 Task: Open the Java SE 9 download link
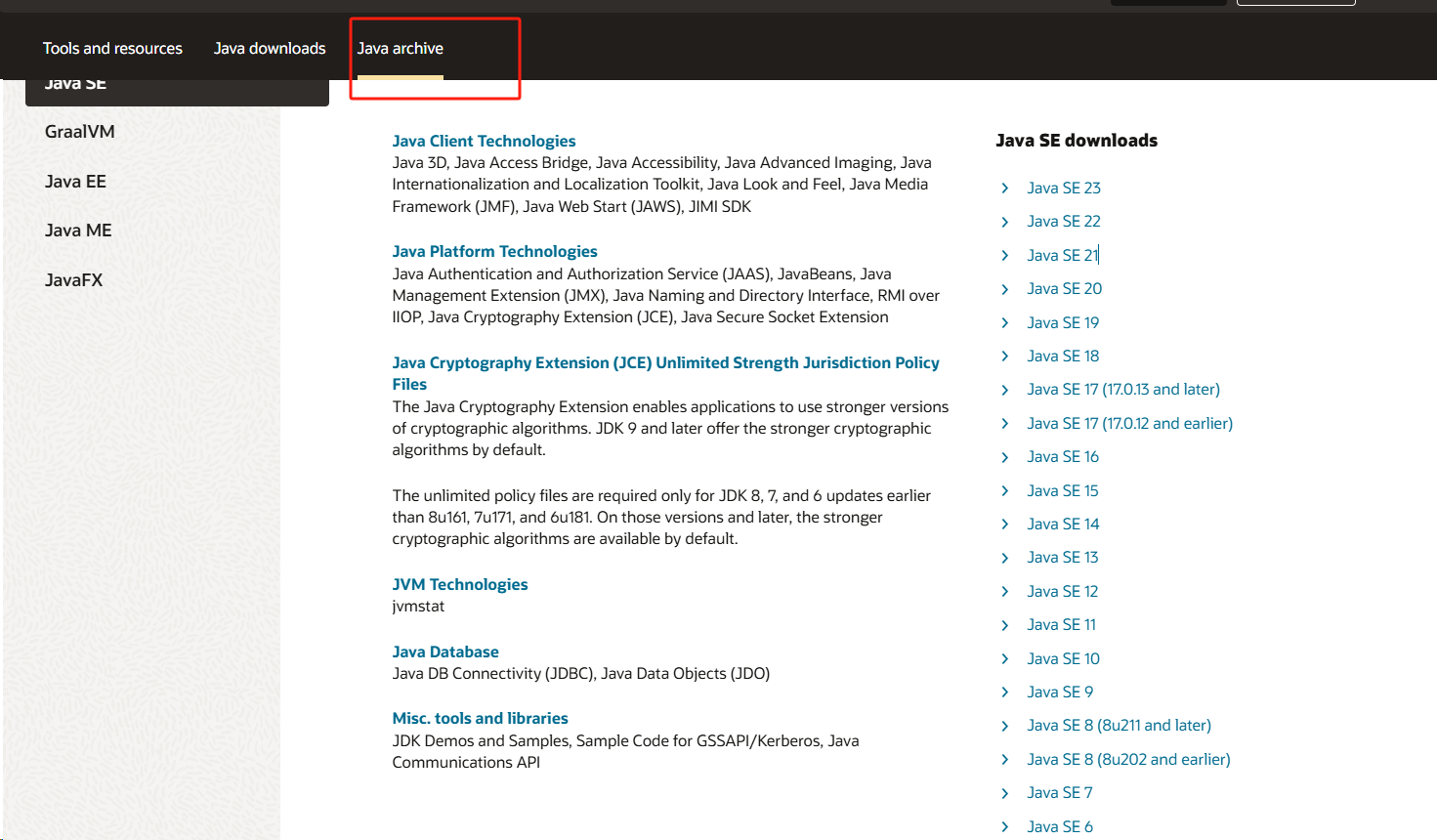click(1060, 692)
